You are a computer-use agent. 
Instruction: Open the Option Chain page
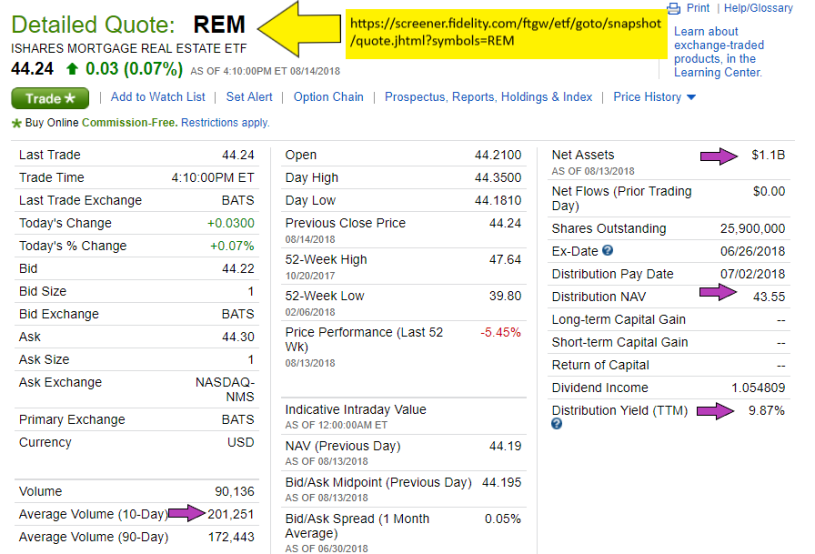point(328,97)
